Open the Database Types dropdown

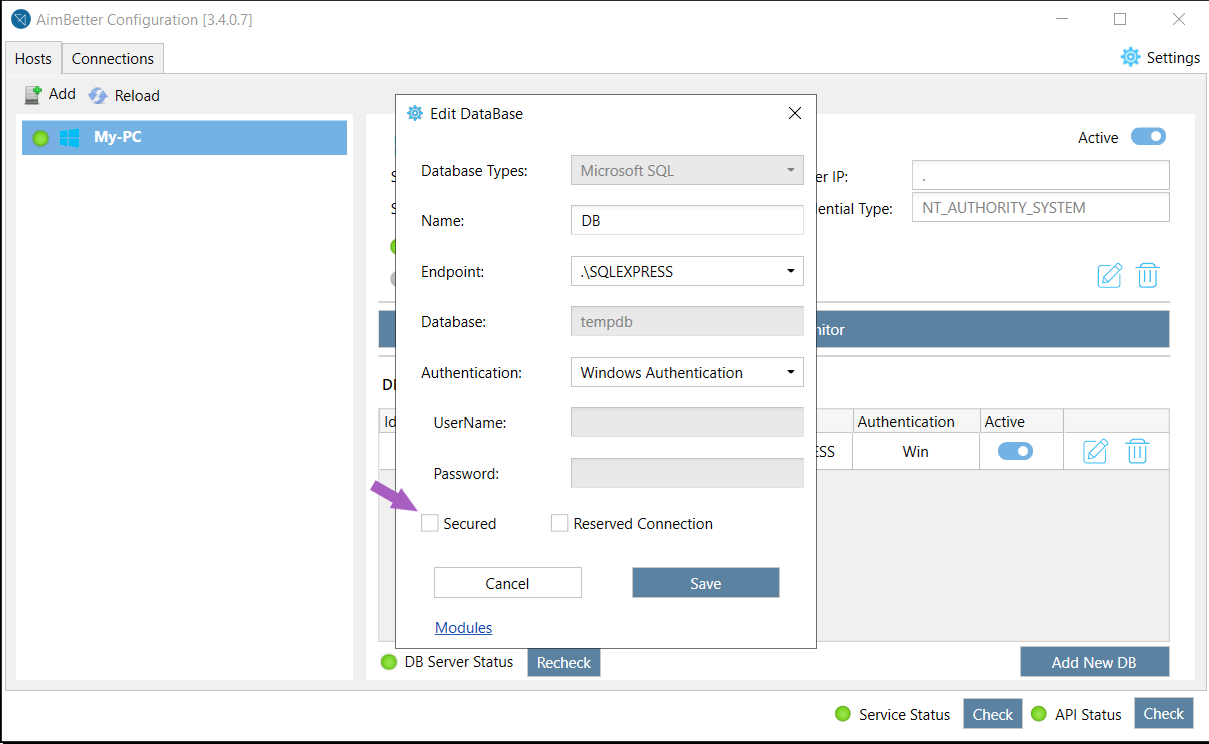pyautogui.click(x=687, y=170)
